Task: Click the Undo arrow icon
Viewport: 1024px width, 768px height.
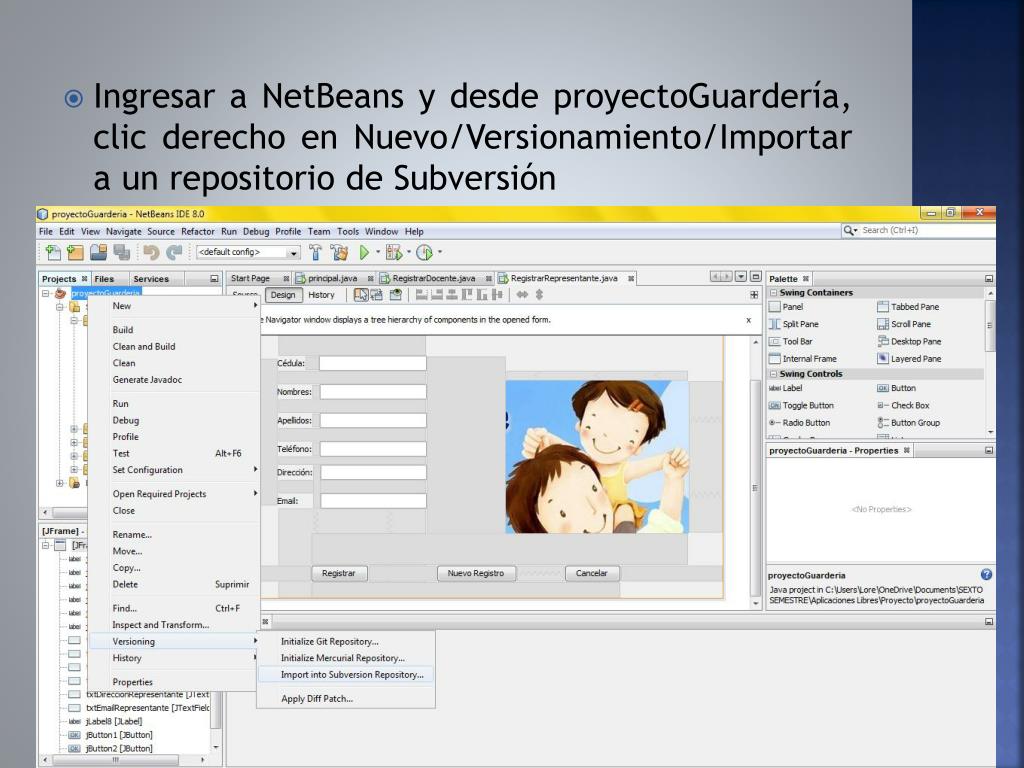Action: pyautogui.click(x=151, y=252)
